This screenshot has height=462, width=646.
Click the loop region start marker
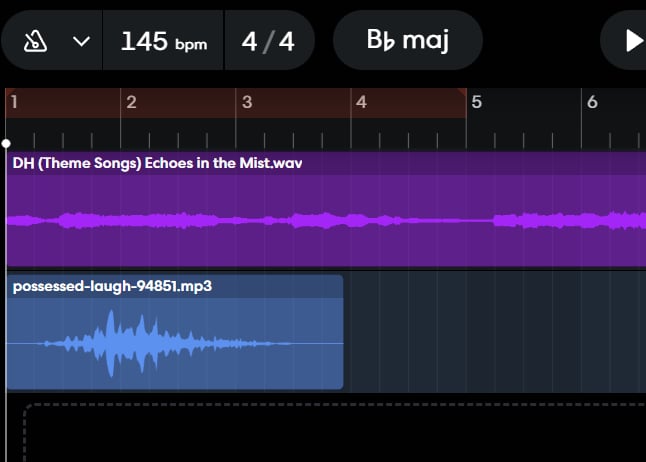click(x=10, y=92)
